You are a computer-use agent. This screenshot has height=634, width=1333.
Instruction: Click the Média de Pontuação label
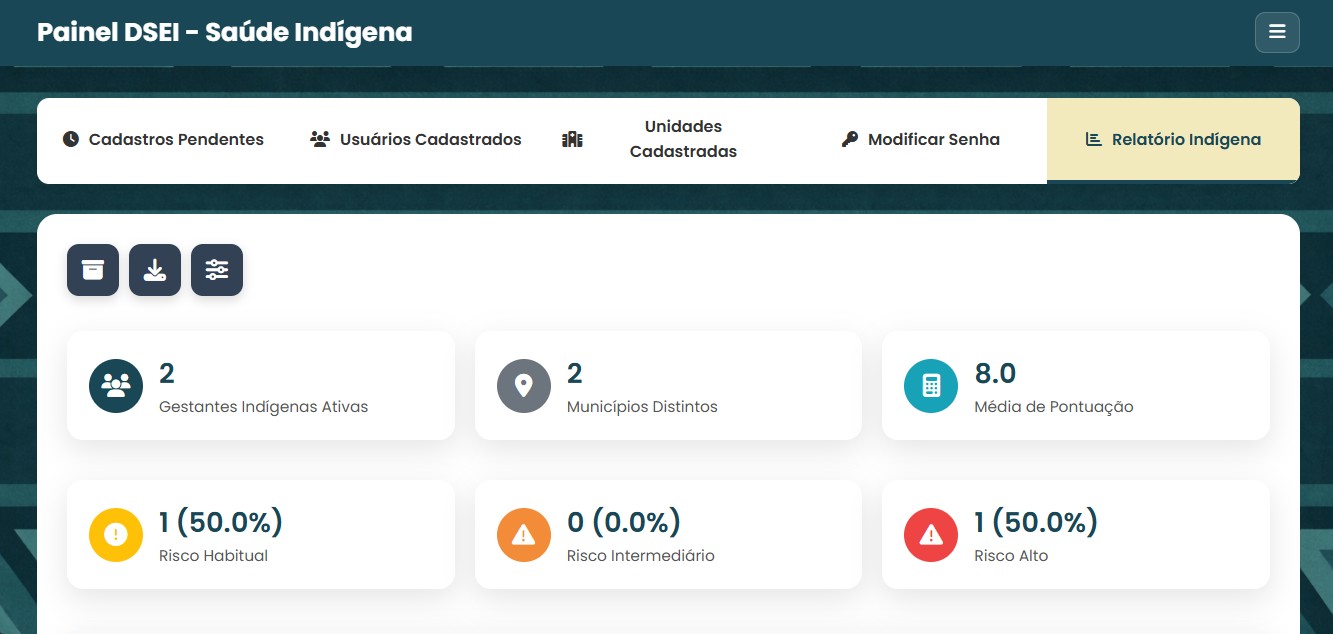1054,407
